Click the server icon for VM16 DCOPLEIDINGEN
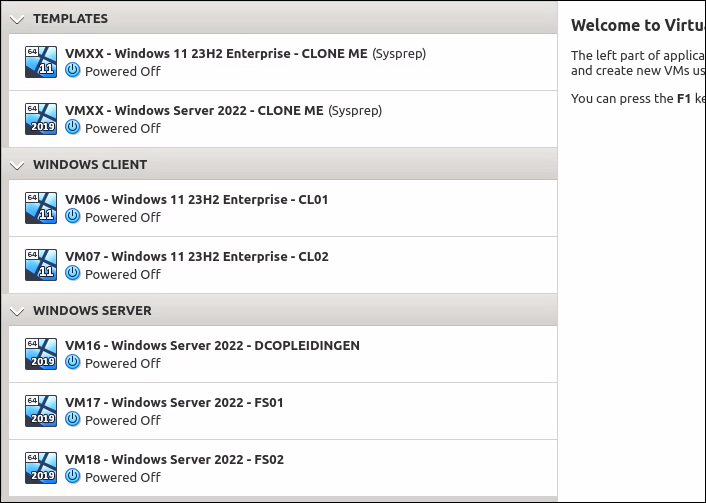Screen dimensions: 706x503 pos(41,354)
